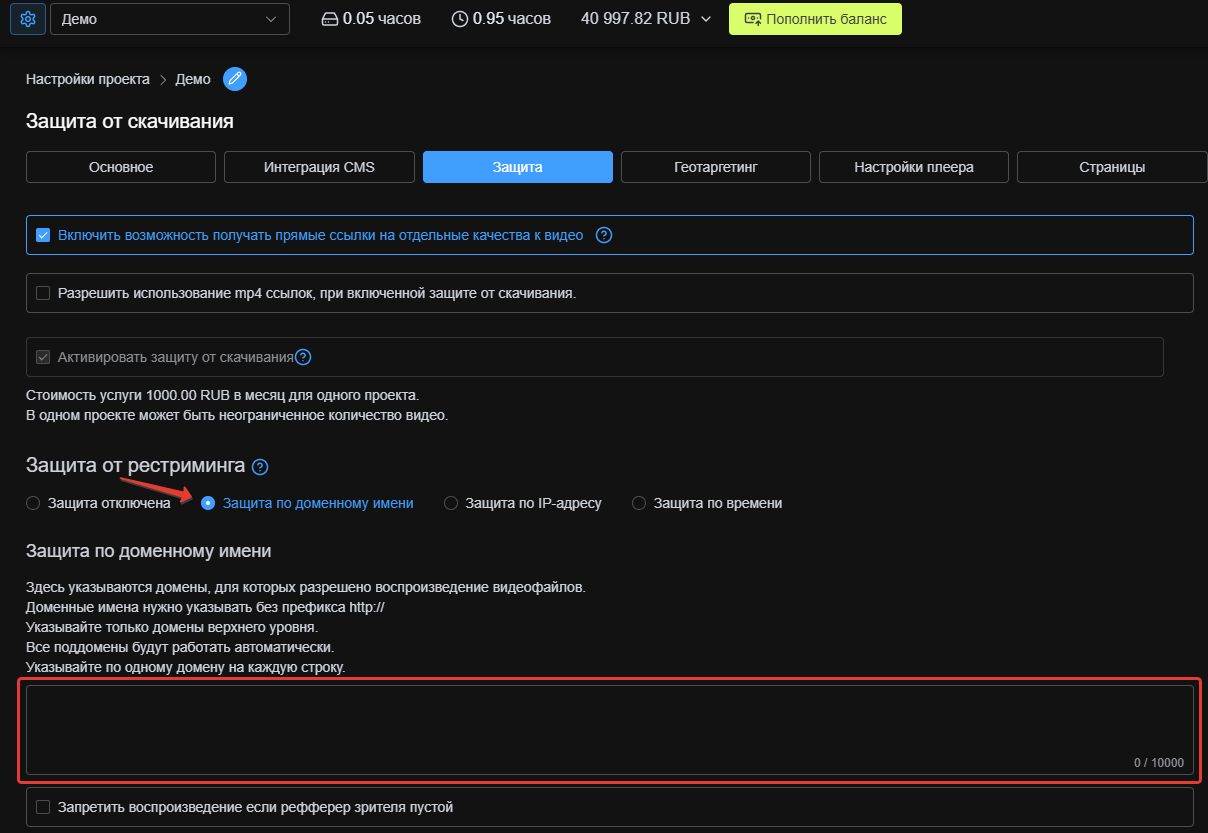This screenshot has height=833, width=1208.
Task: Click the storage disk icon beside 0.05 часов
Action: click(x=330, y=19)
